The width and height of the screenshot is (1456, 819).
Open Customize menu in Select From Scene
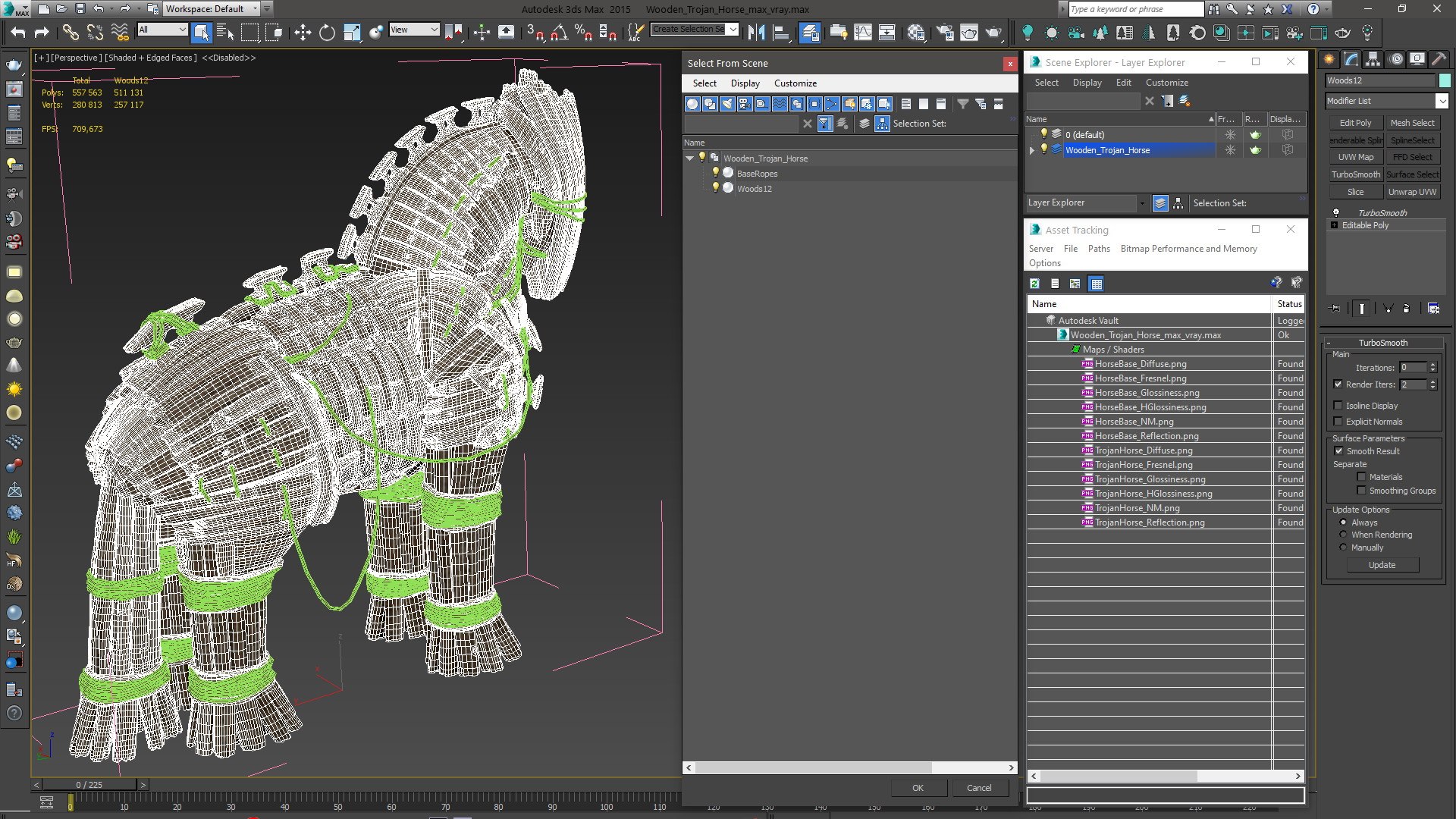pos(795,83)
